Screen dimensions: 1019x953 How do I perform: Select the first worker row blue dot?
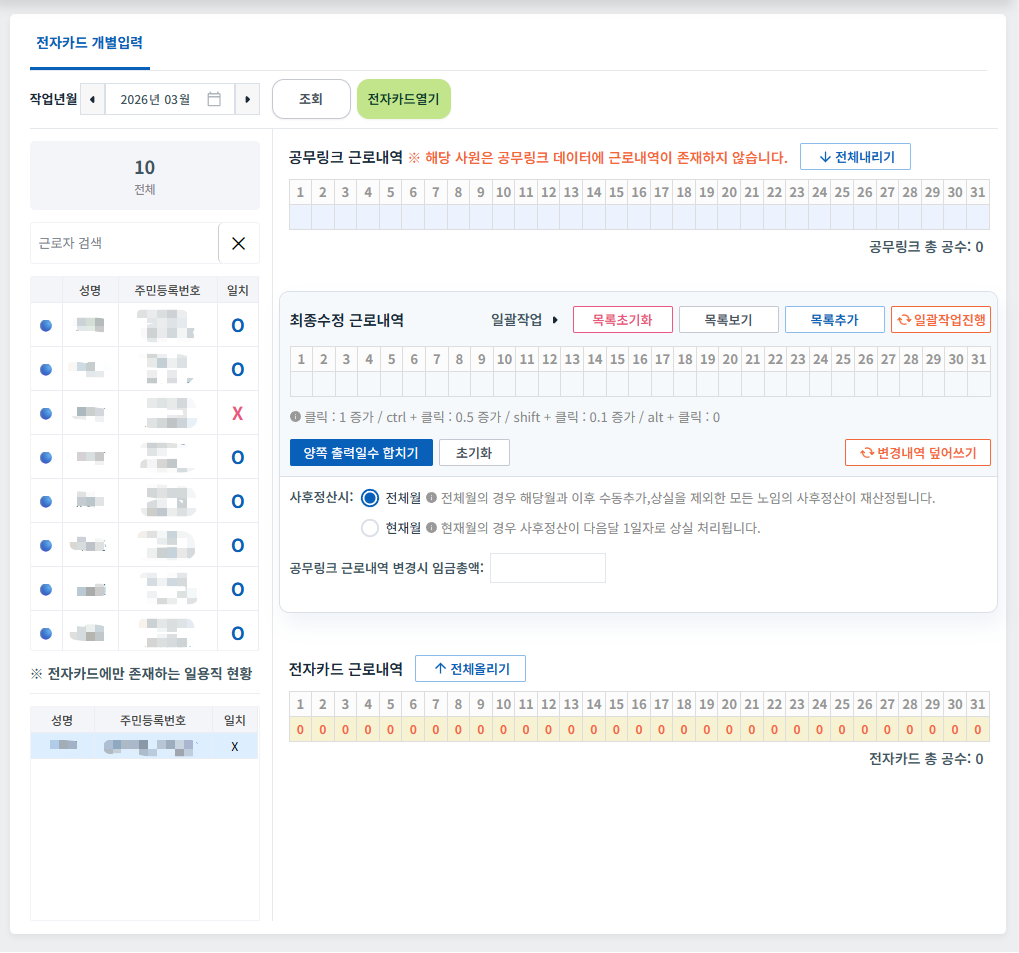46,325
